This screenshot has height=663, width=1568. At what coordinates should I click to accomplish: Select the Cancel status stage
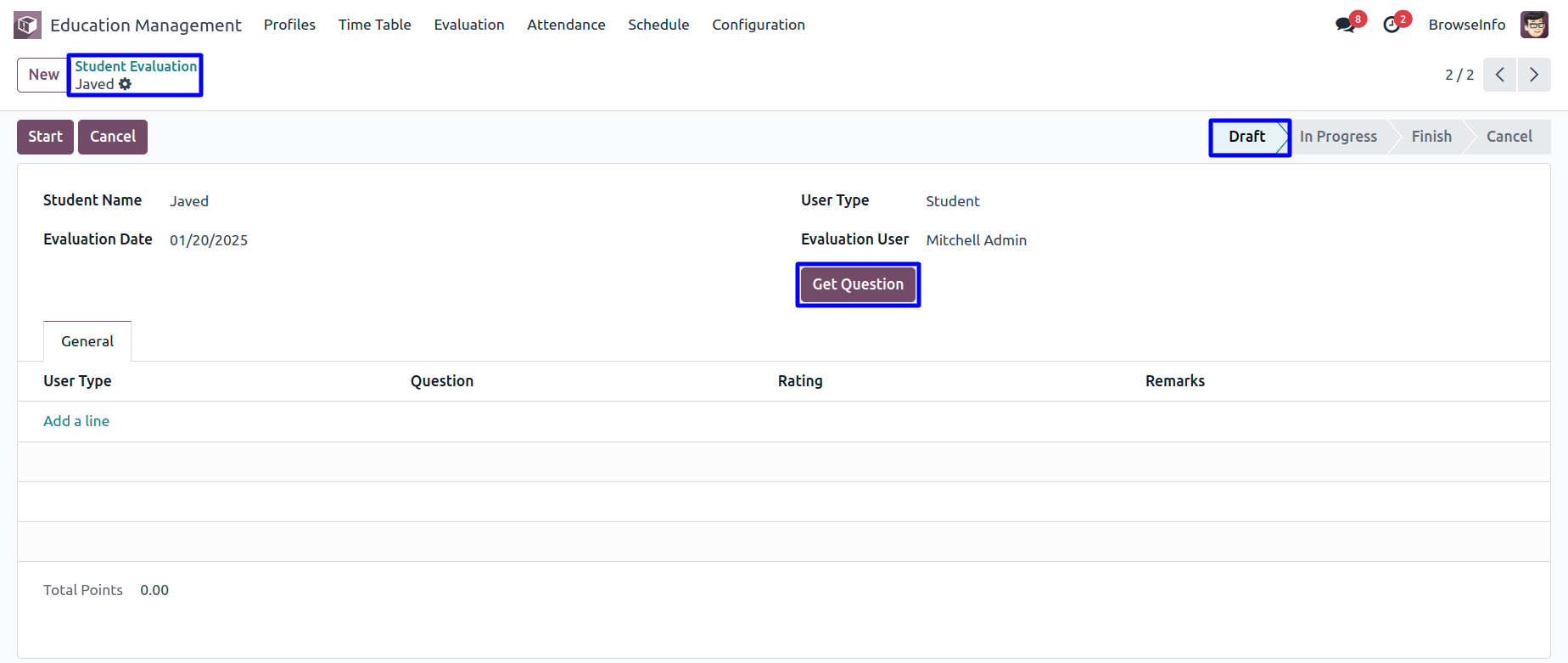1509,137
